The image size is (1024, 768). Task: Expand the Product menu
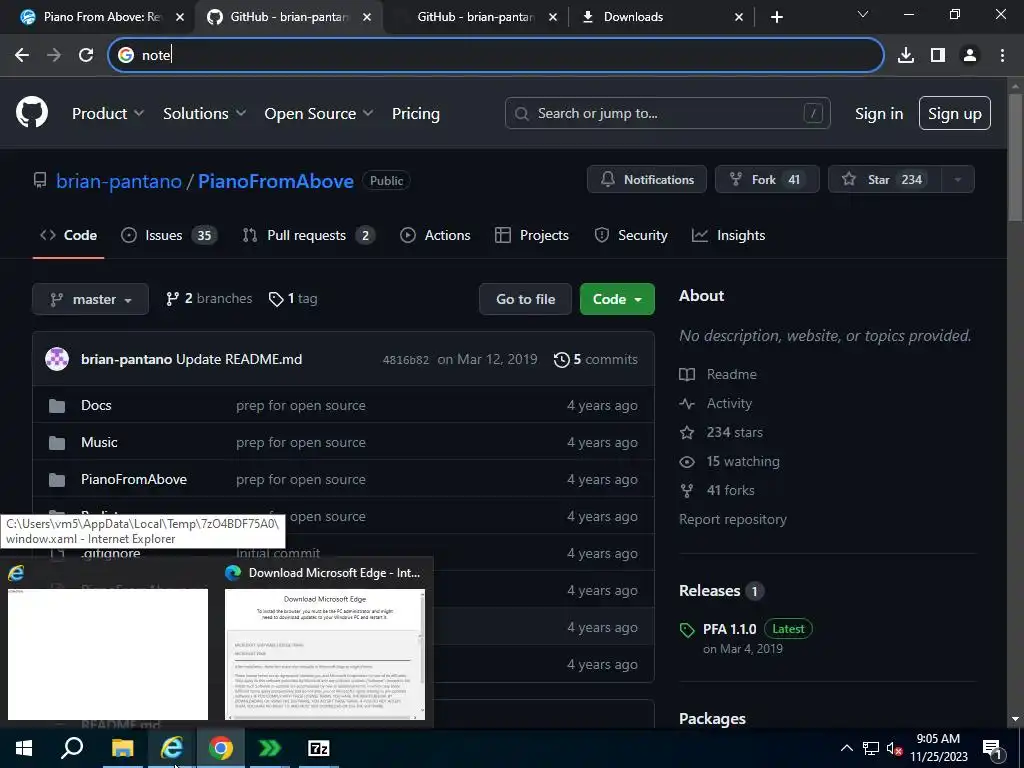108,113
